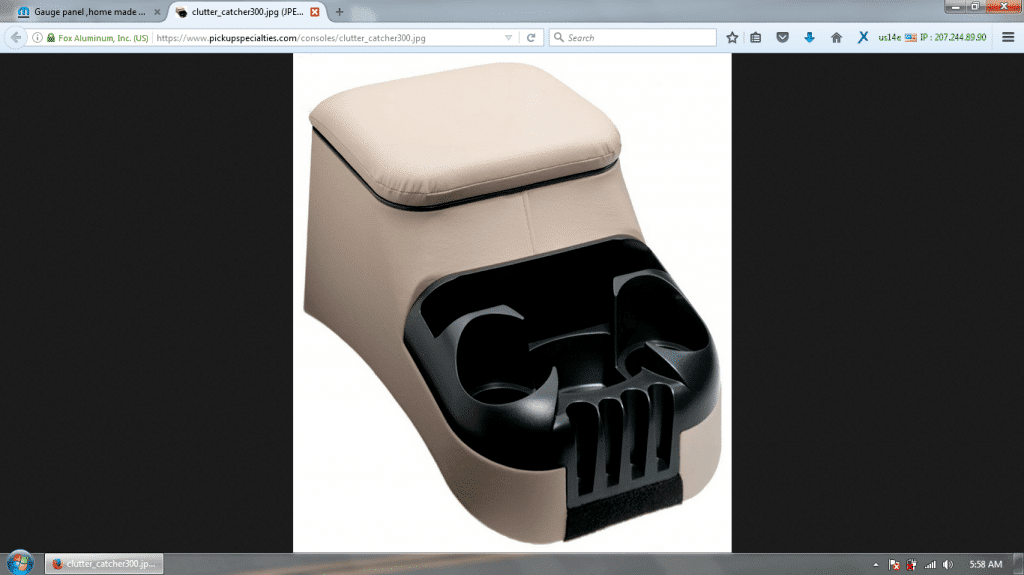Go to home page via house icon
Screen dimensions: 1024x575
836,37
